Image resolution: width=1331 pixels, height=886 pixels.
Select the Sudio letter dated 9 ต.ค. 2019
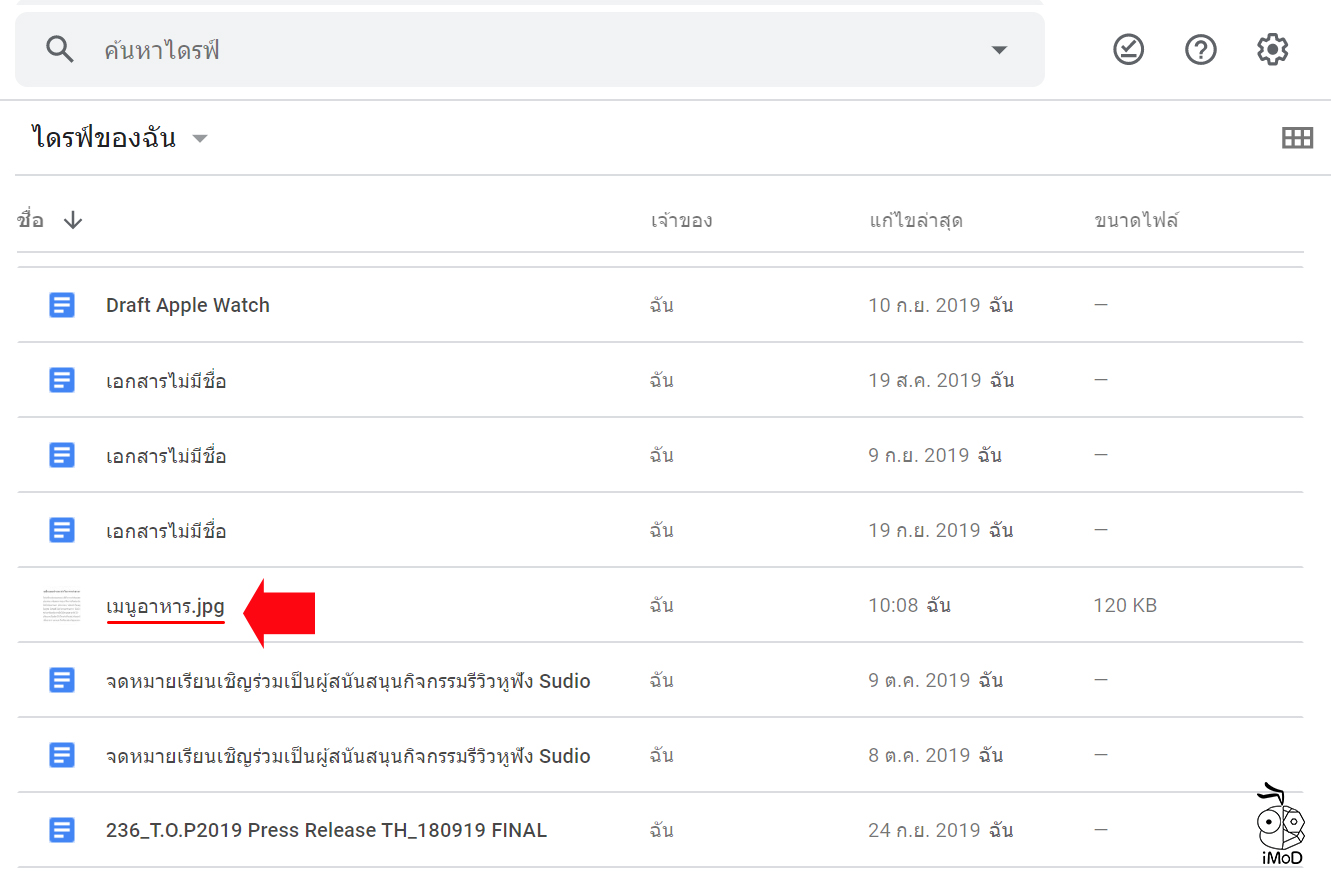pyautogui.click(x=348, y=681)
